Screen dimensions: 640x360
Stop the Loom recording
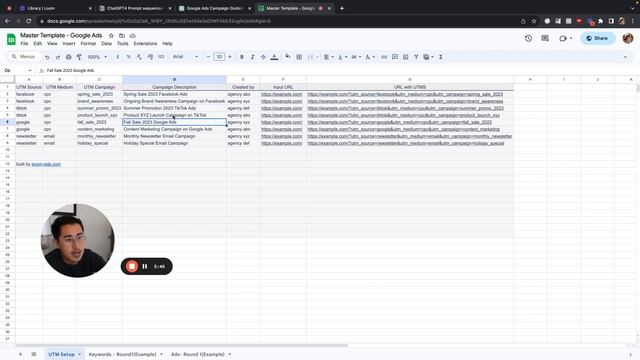coord(132,267)
